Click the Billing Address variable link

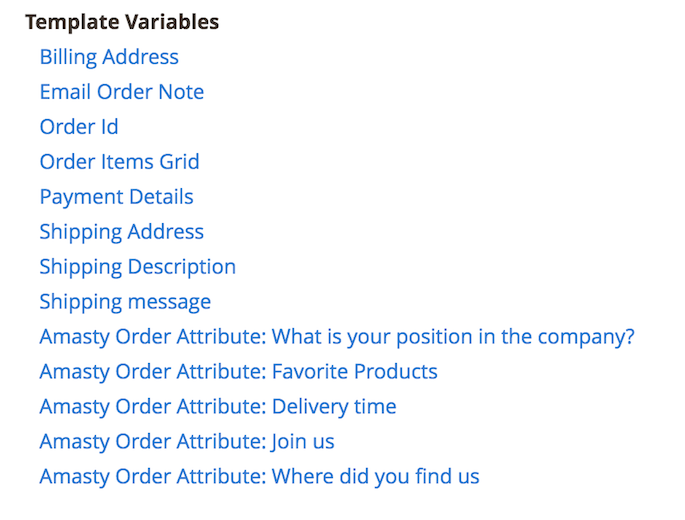(x=109, y=57)
